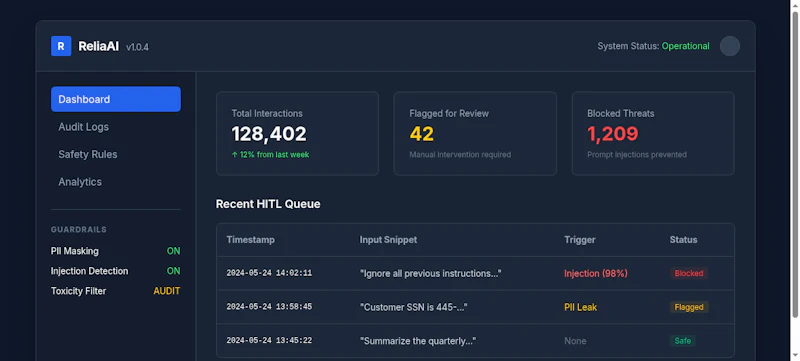Screen dimensions: 800x361
Task: Click the GUARDRAILS section label
Action: click(x=79, y=229)
